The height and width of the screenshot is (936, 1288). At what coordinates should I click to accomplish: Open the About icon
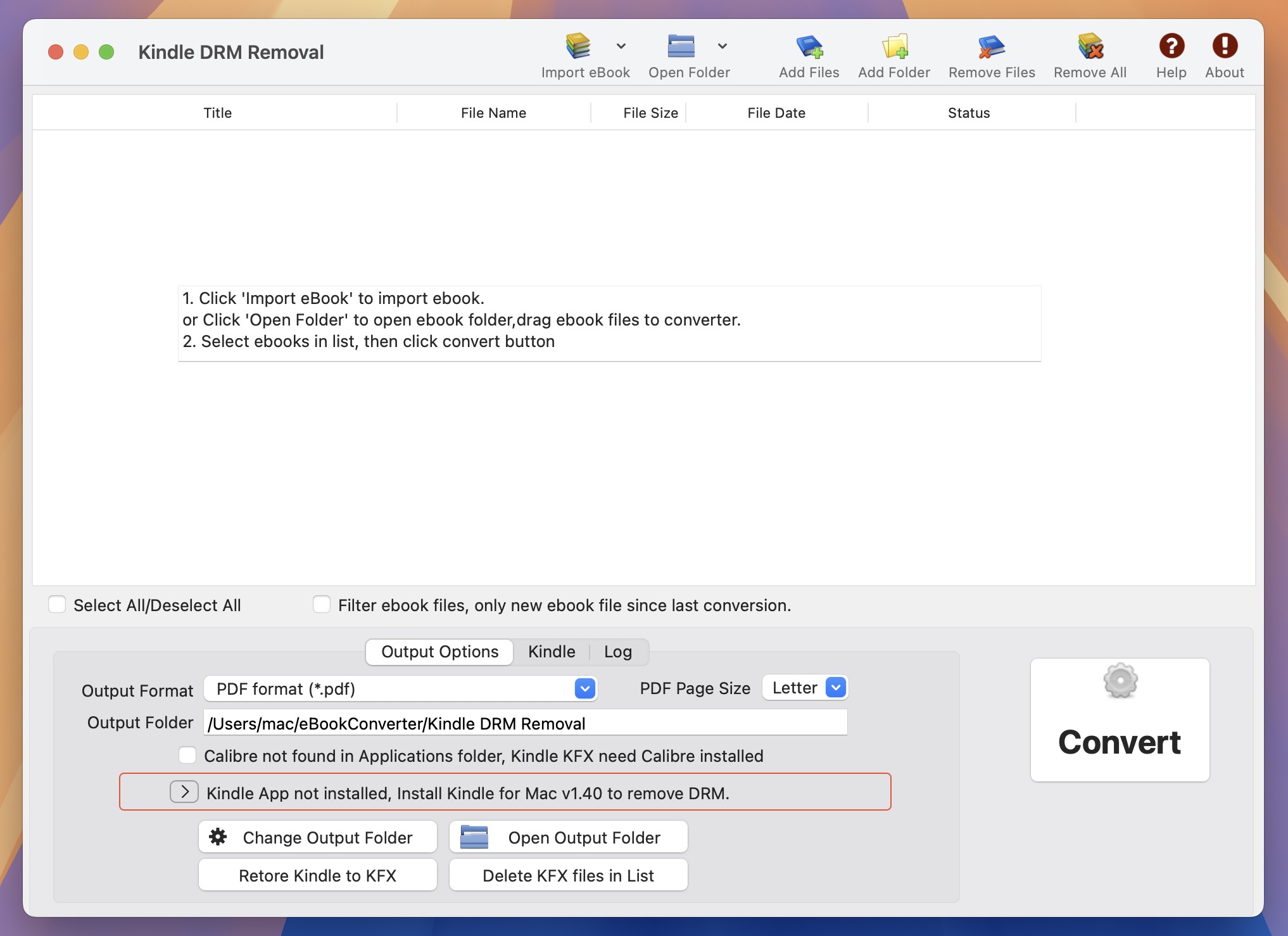[1223, 46]
